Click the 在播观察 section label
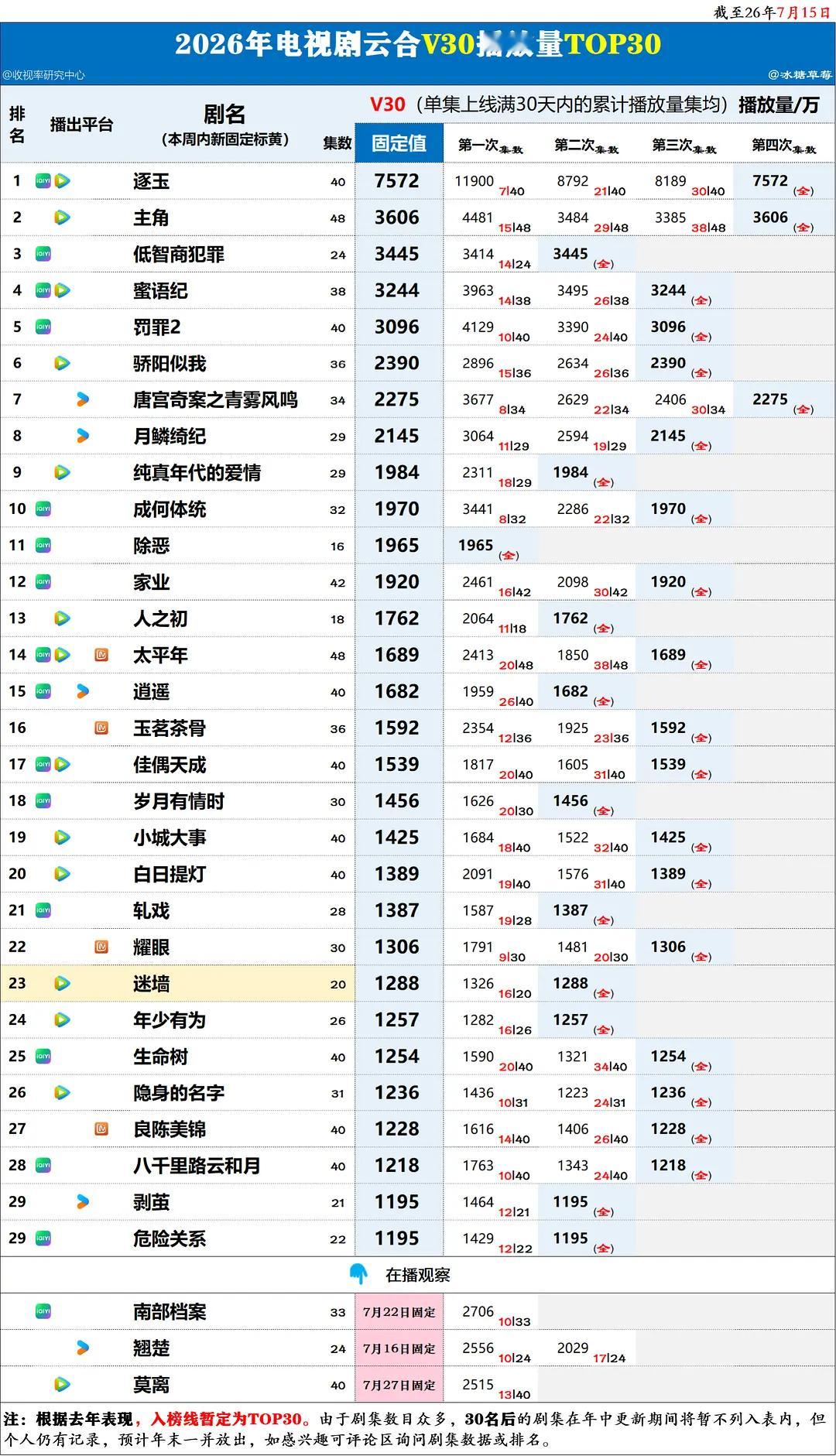 point(418,1275)
